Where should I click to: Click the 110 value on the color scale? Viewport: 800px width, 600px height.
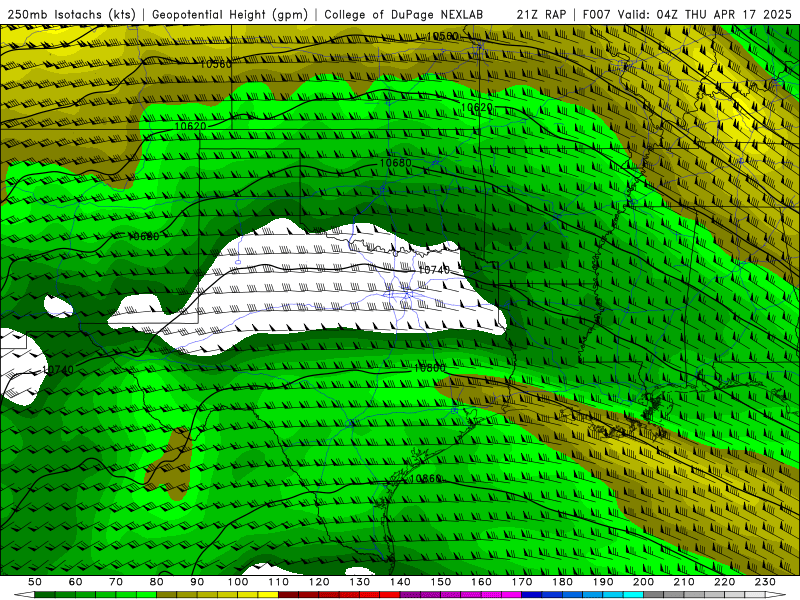point(279,582)
